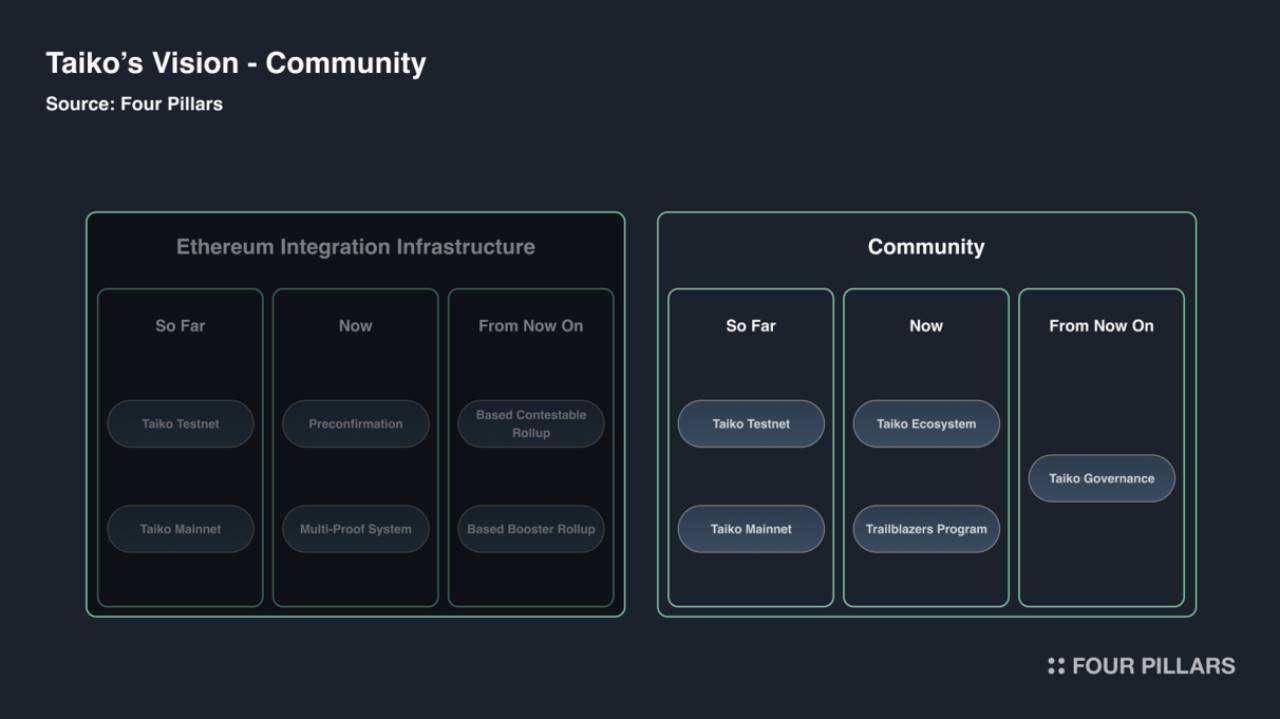
Task: Select the dimmed Taiko Testnet in Infrastructure panel
Action: click(x=180, y=424)
